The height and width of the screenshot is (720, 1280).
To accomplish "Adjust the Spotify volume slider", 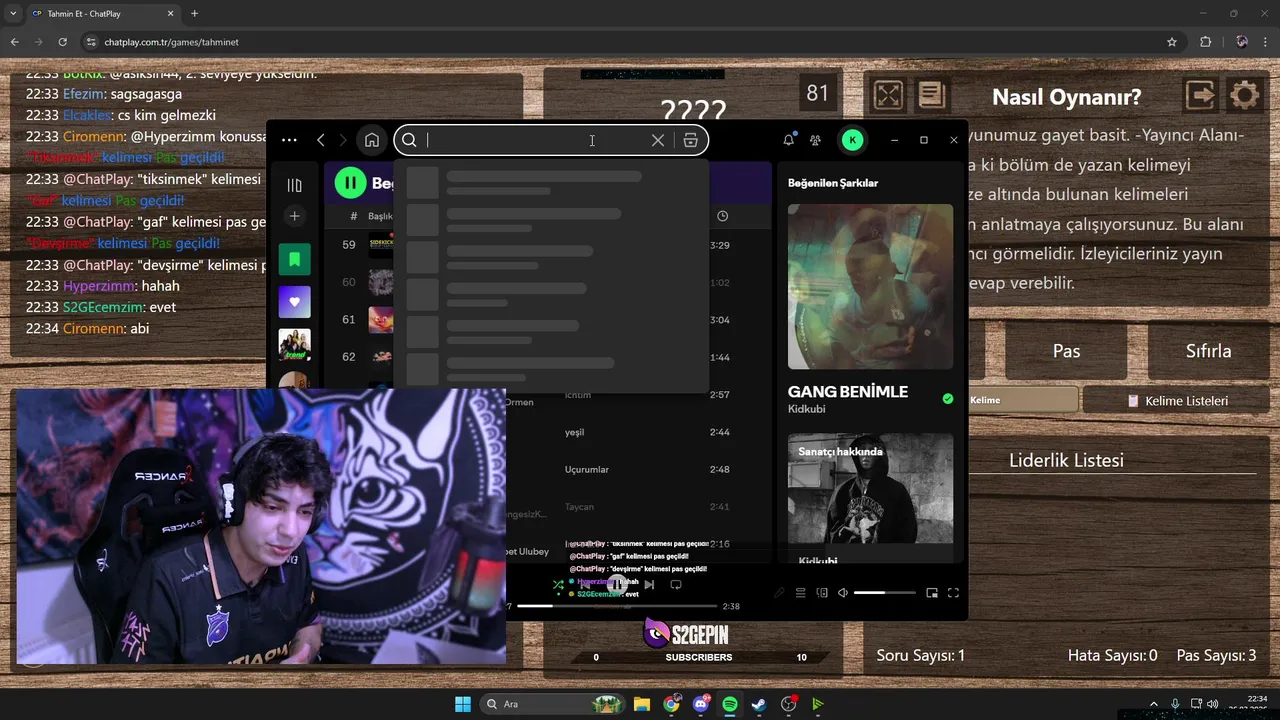I will tap(884, 593).
